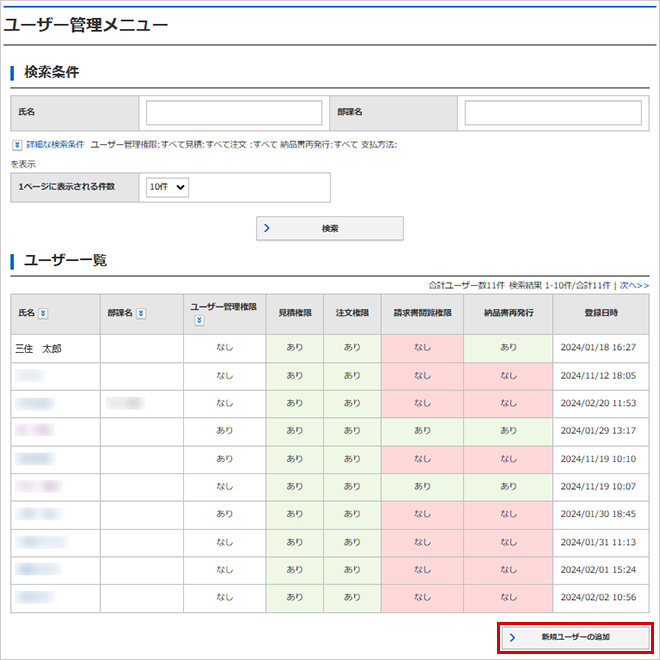
Task: Click the 検索条件 section heading
Action: (x=51, y=72)
